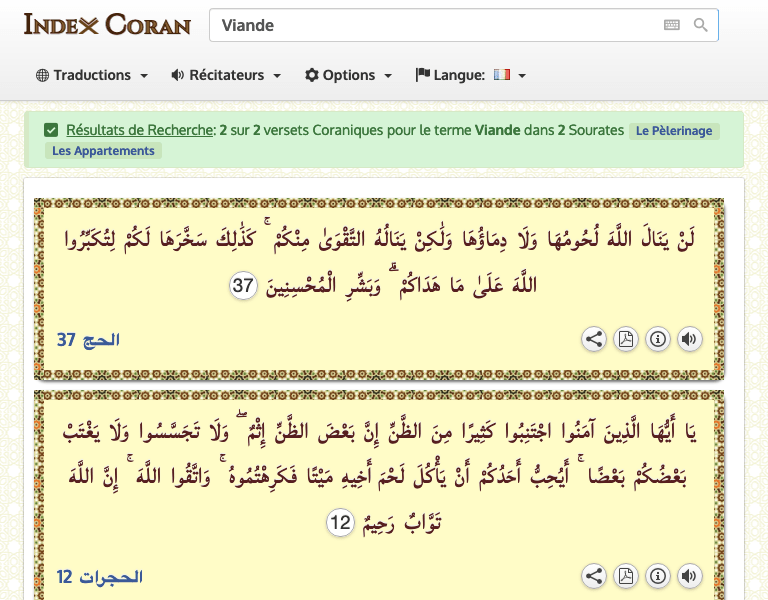This screenshot has width=768, height=600.
Task: Click the search magnifier icon
Action: [701, 25]
